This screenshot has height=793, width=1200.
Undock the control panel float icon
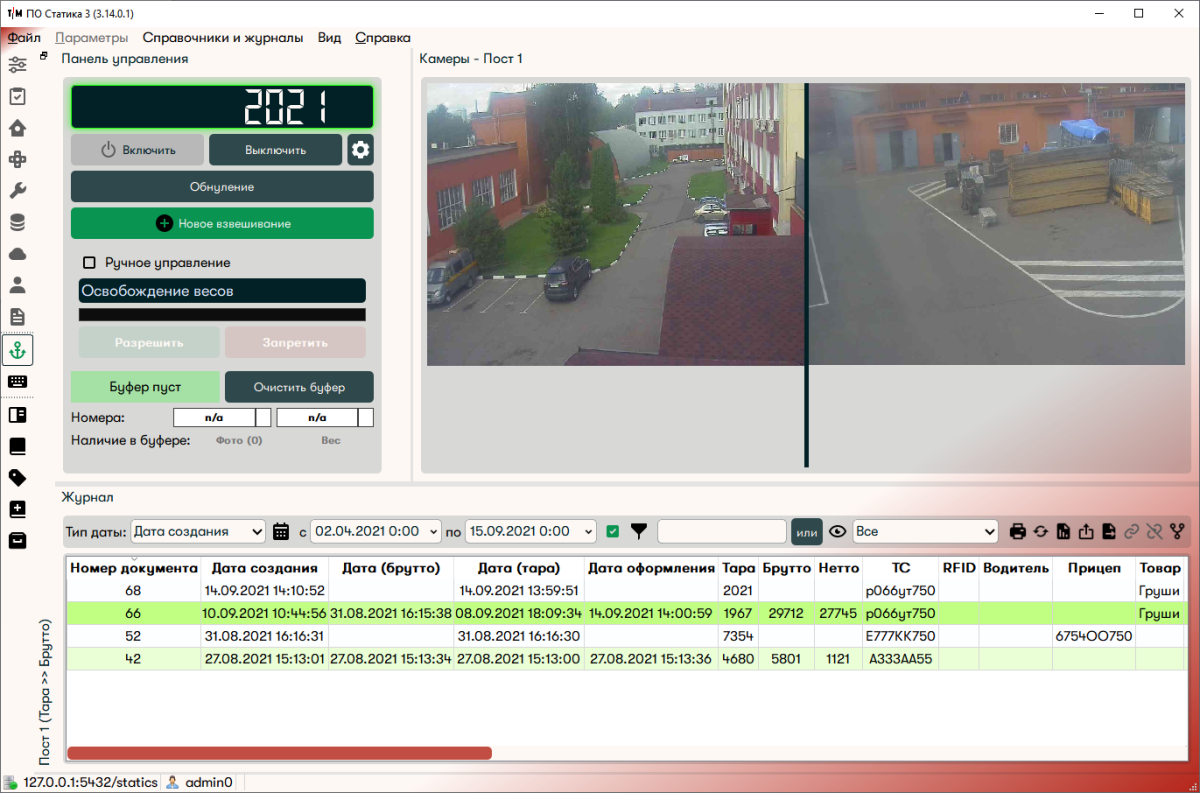click(x=44, y=57)
